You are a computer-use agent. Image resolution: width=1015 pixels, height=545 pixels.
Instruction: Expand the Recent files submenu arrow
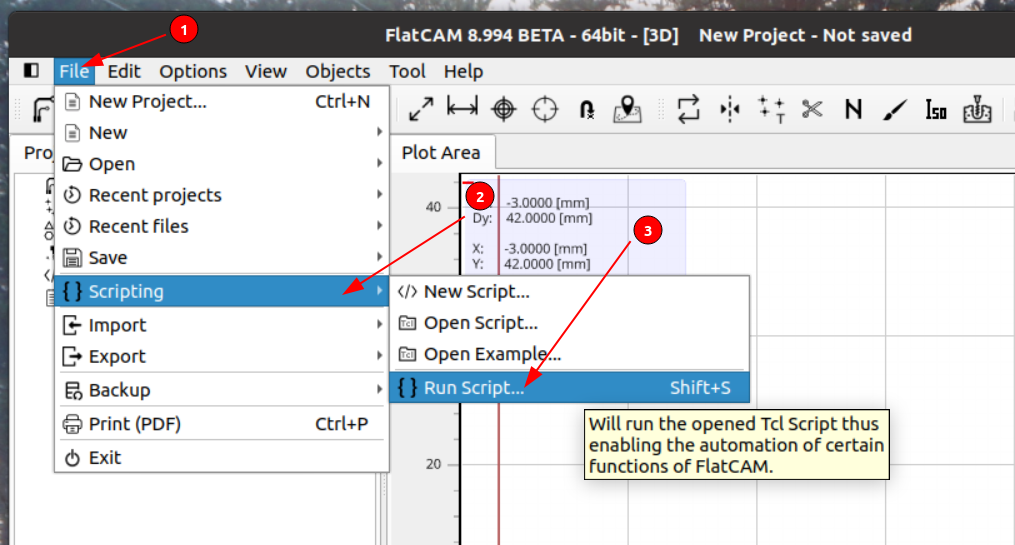(379, 225)
